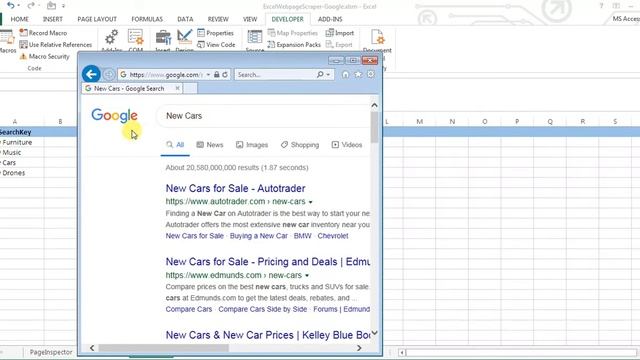
Task: Select the PageInspector sheet tab
Action: (x=51, y=352)
